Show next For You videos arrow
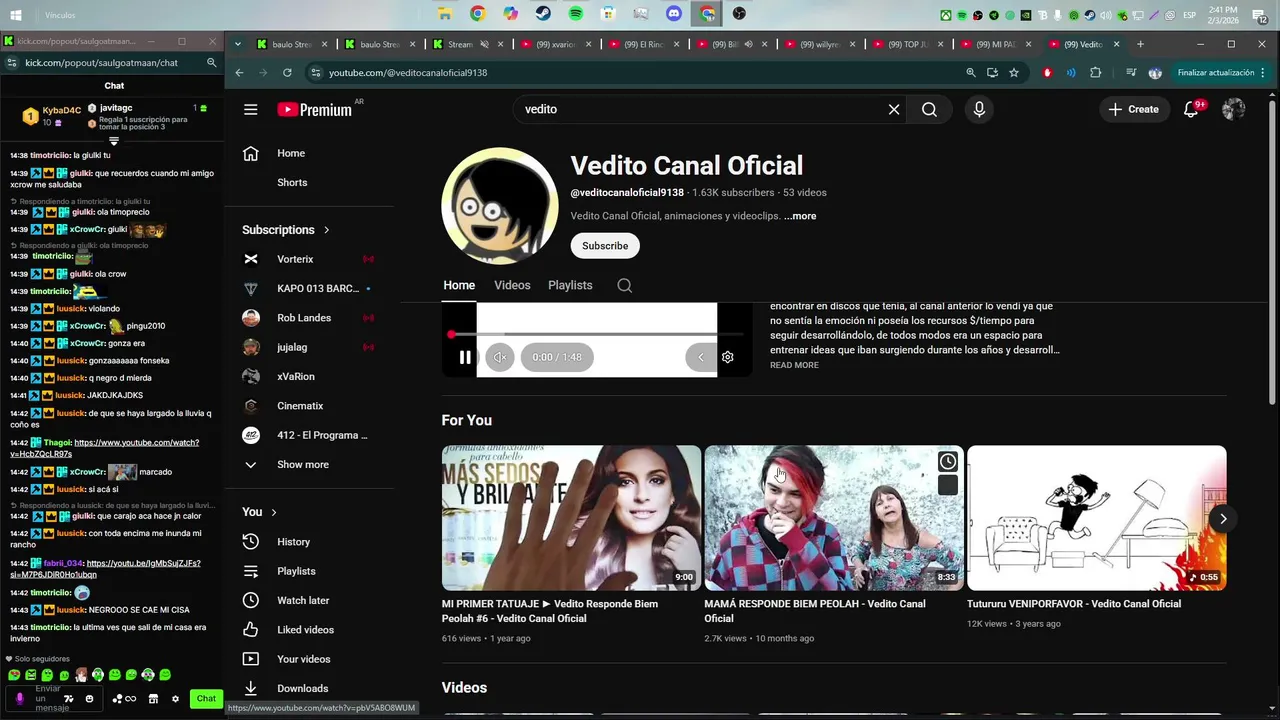The width and height of the screenshot is (1280, 720). click(x=1222, y=518)
